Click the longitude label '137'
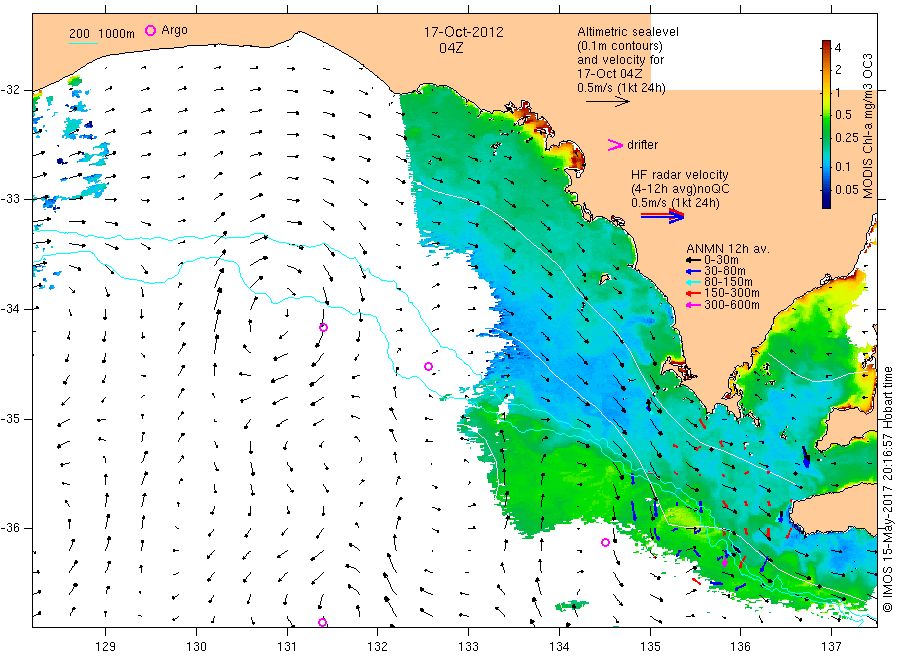The image size is (900, 660). pos(831,647)
